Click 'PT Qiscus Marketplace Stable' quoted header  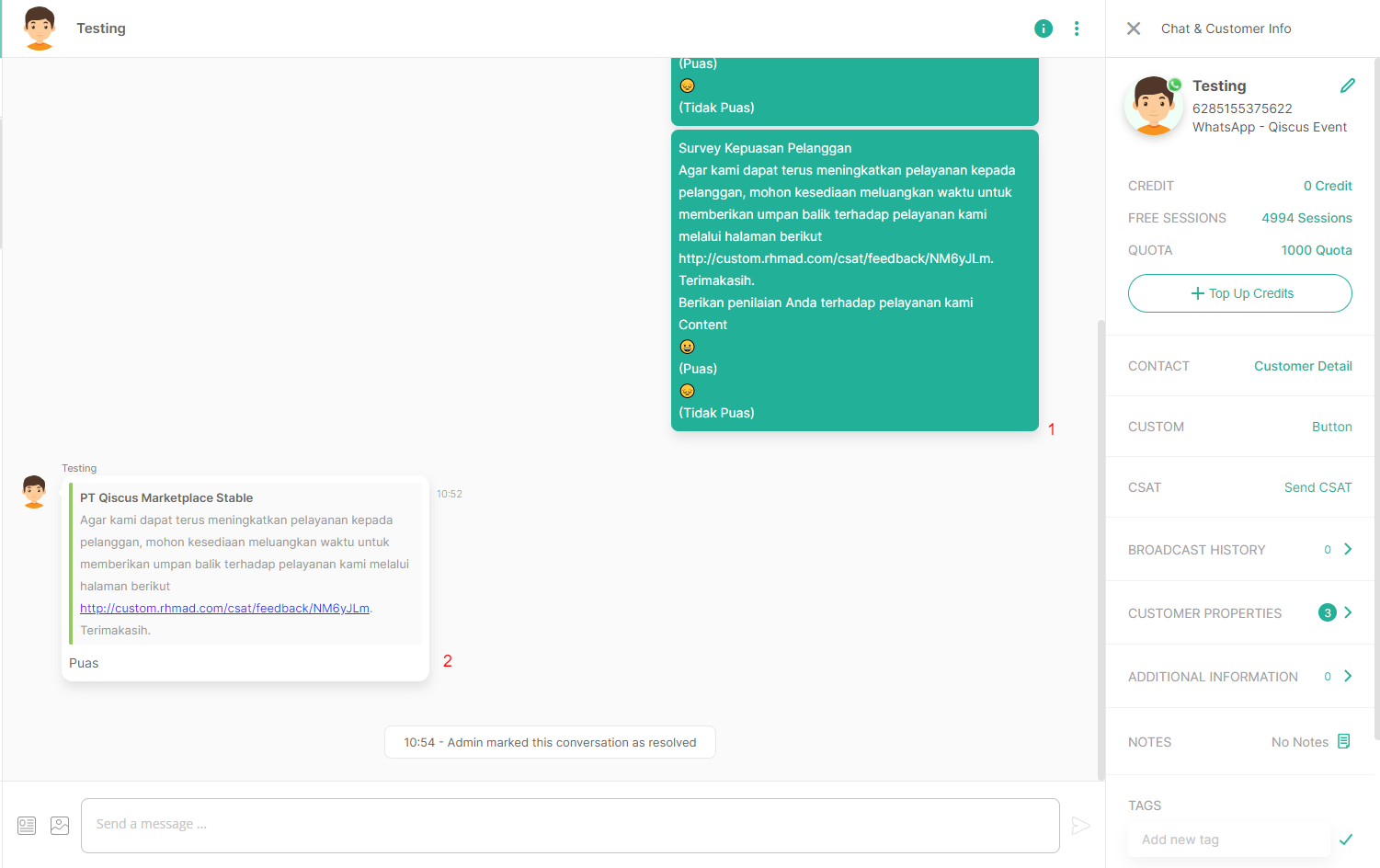pos(166,497)
